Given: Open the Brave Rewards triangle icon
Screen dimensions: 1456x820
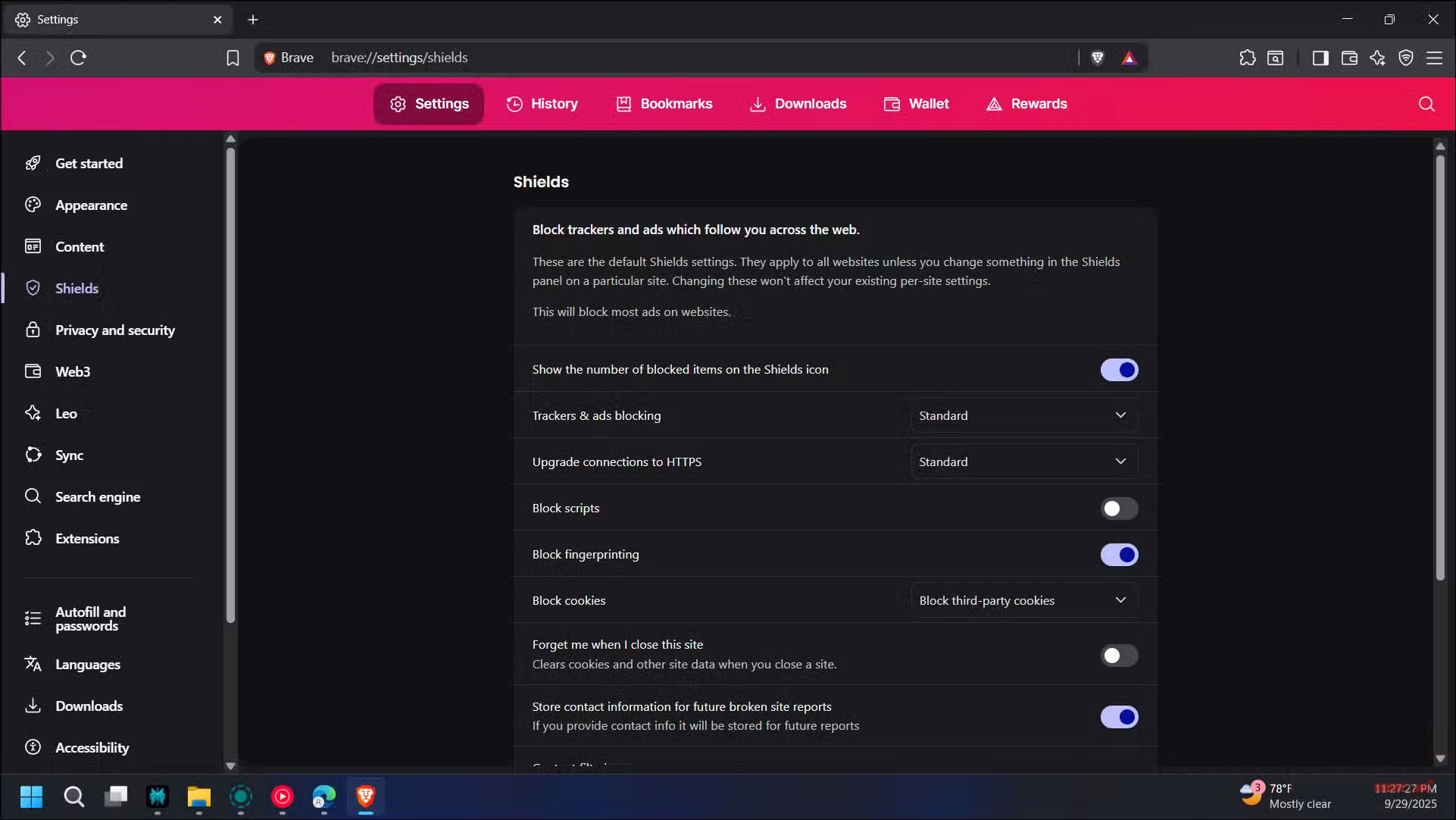Looking at the screenshot, I should click(x=1128, y=58).
